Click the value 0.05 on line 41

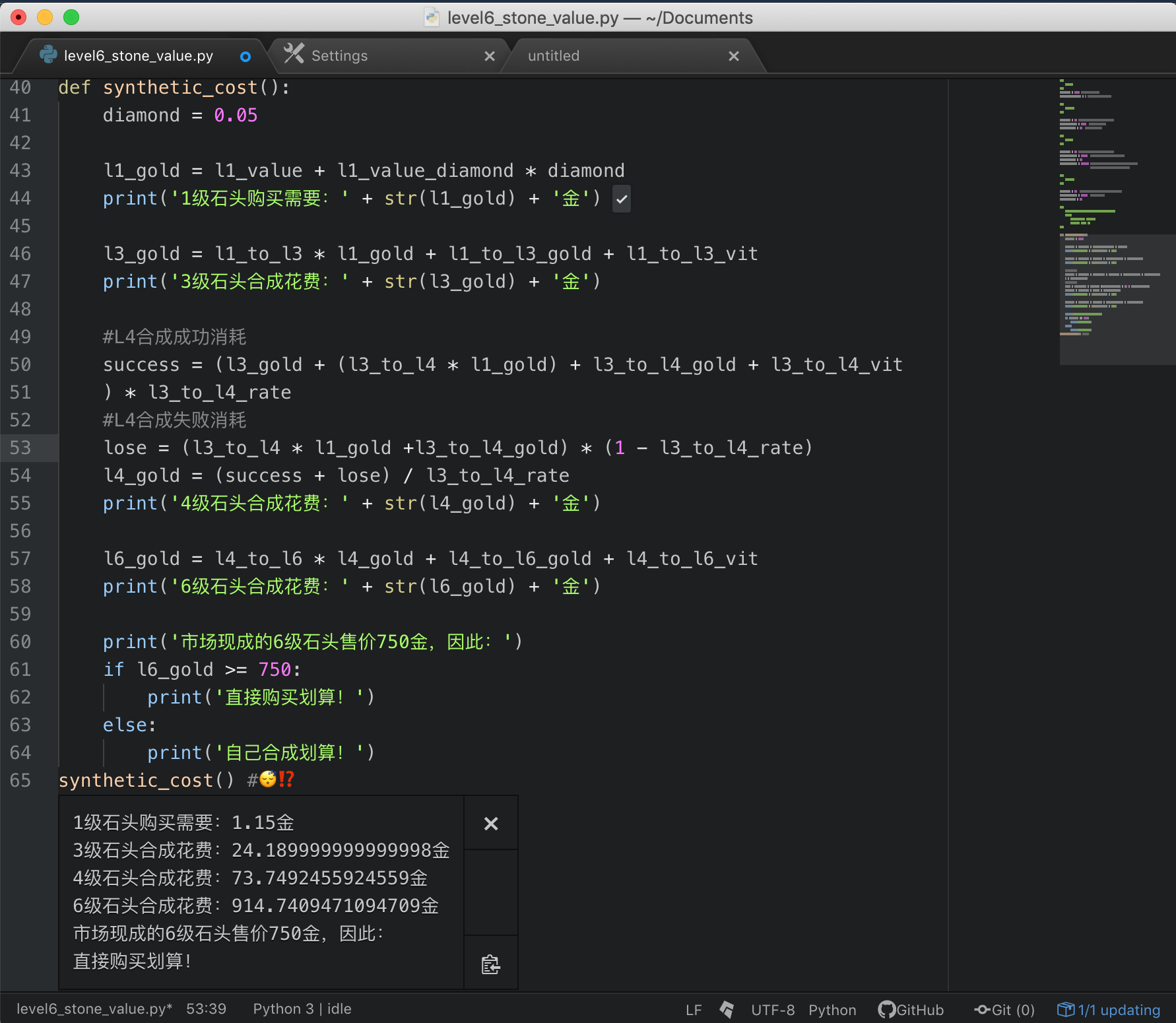236,115
